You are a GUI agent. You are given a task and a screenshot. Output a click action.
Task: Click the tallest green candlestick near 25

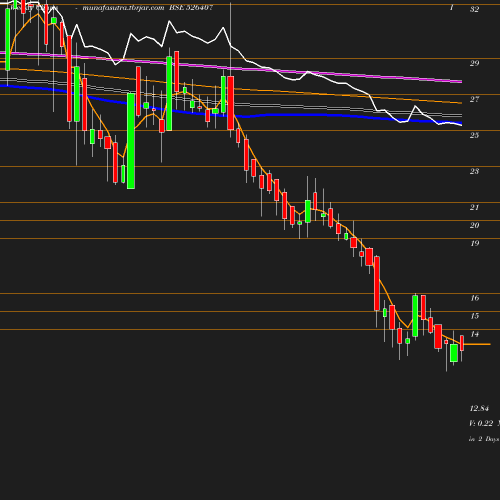(131, 141)
